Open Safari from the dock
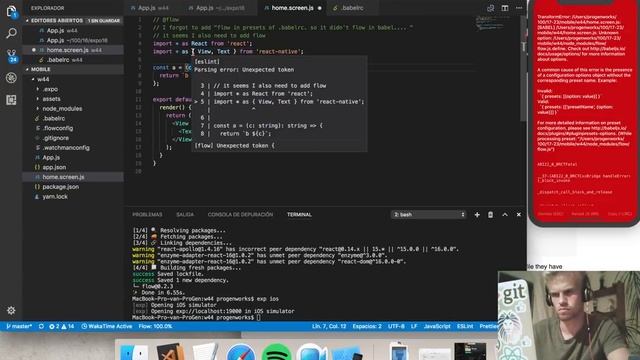Screen dimensions: 640x360 pyautogui.click(x=240, y=352)
